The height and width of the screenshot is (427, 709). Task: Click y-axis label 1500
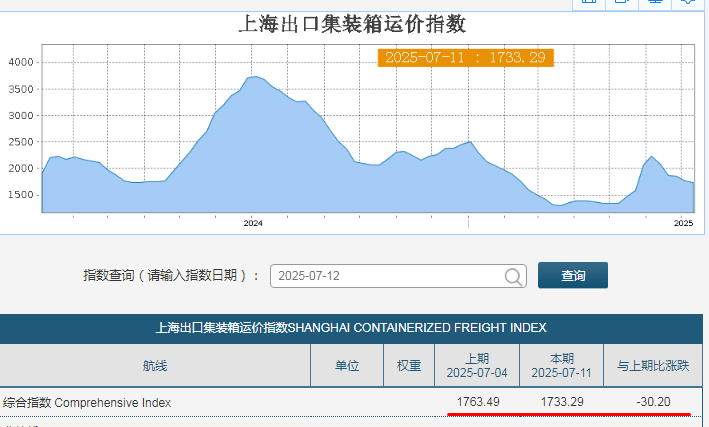point(21,195)
